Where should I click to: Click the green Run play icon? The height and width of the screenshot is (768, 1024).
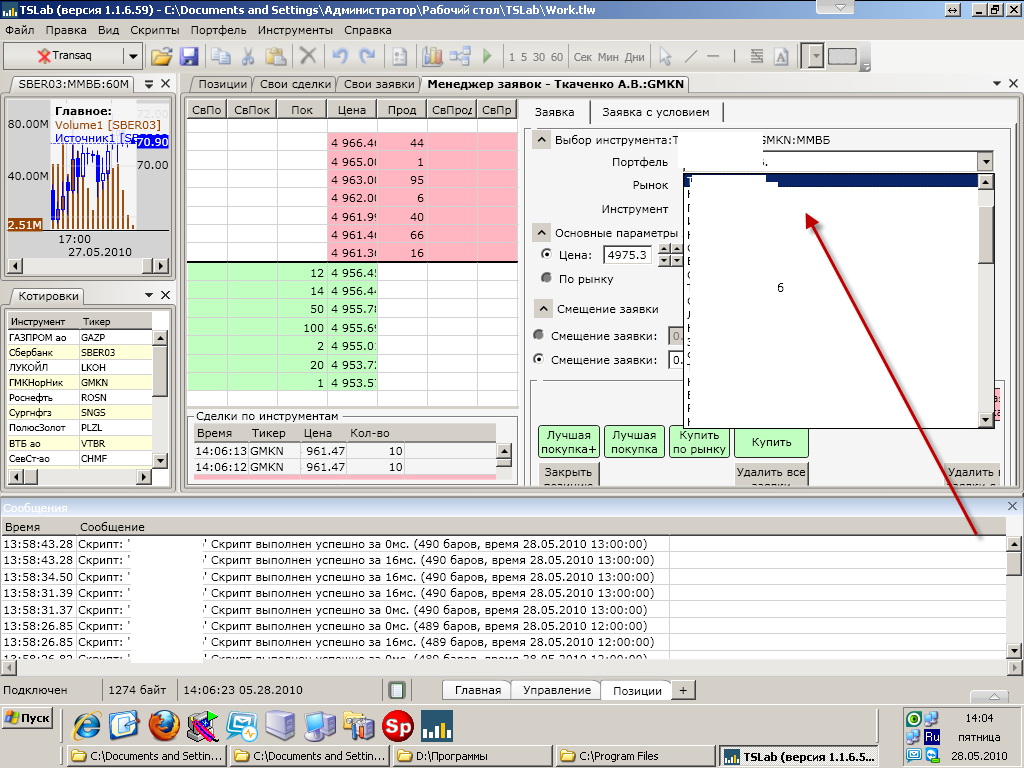tap(487, 56)
